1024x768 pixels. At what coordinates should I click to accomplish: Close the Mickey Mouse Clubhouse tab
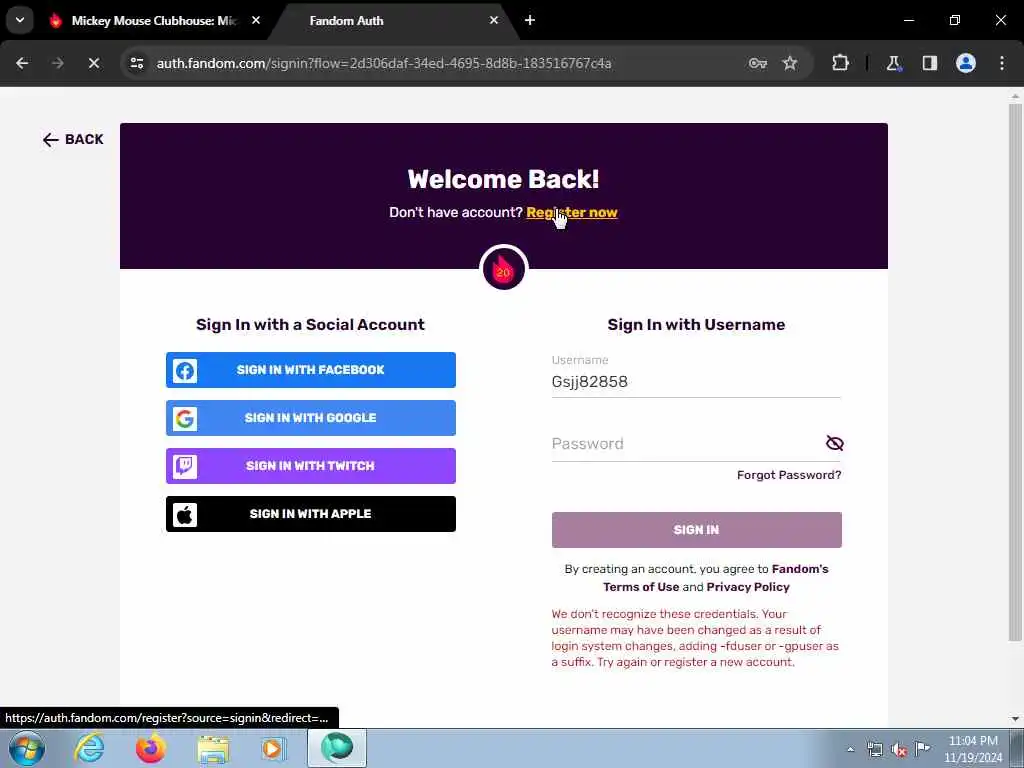(x=256, y=20)
